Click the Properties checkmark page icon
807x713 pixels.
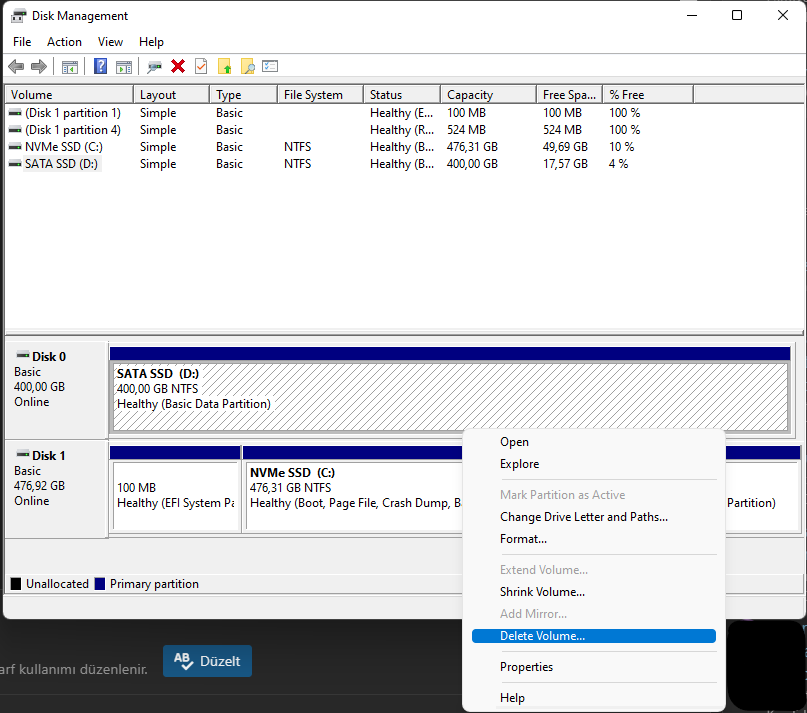point(201,66)
